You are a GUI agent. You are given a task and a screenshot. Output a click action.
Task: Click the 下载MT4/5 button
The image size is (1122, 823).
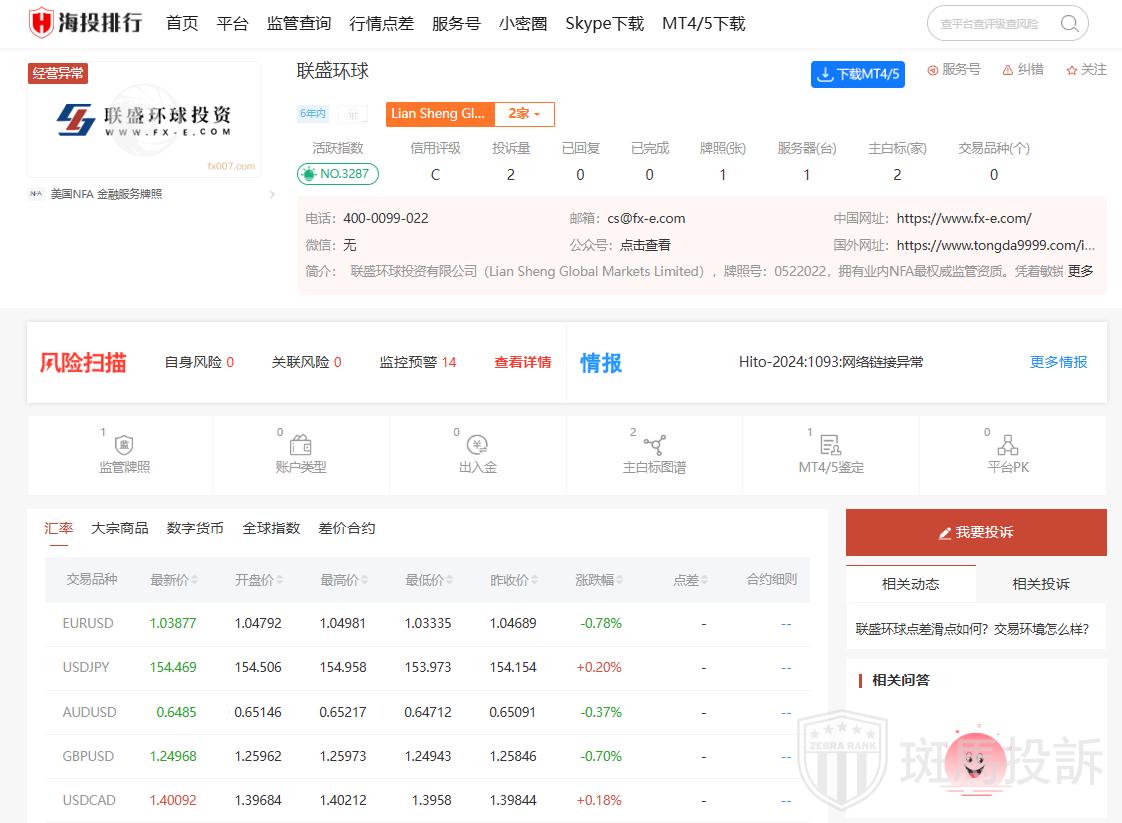858,74
